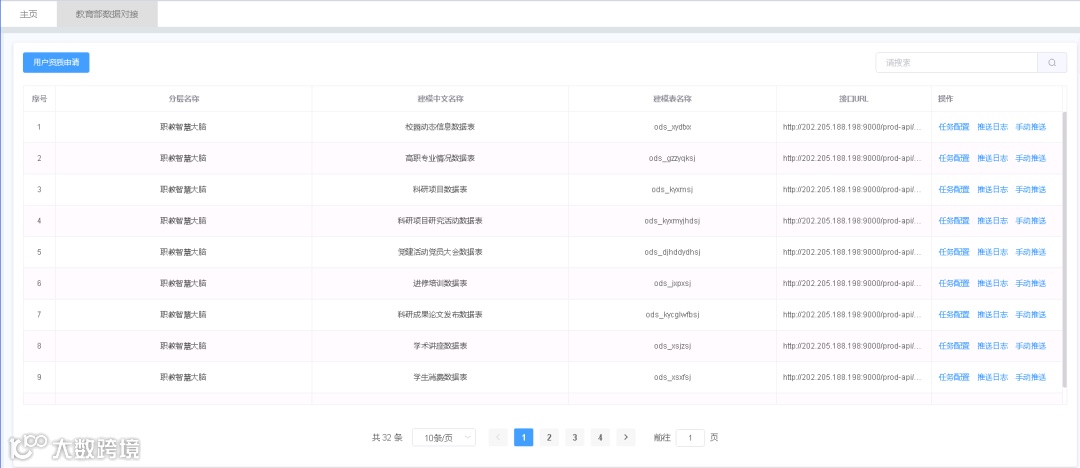Select page 2 in pagination
The image size is (1080, 468).
pyautogui.click(x=549, y=438)
